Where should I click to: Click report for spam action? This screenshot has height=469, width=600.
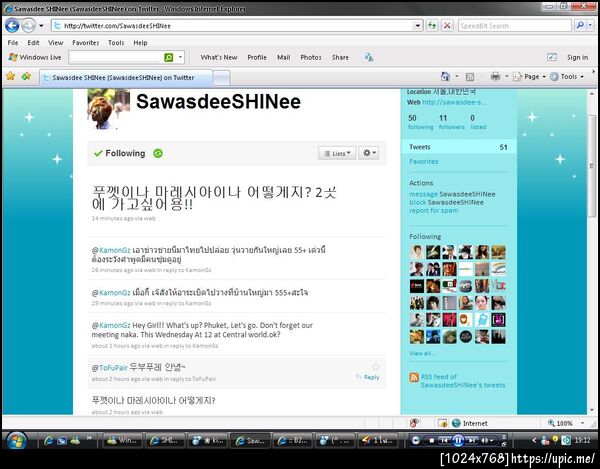pos(433,210)
